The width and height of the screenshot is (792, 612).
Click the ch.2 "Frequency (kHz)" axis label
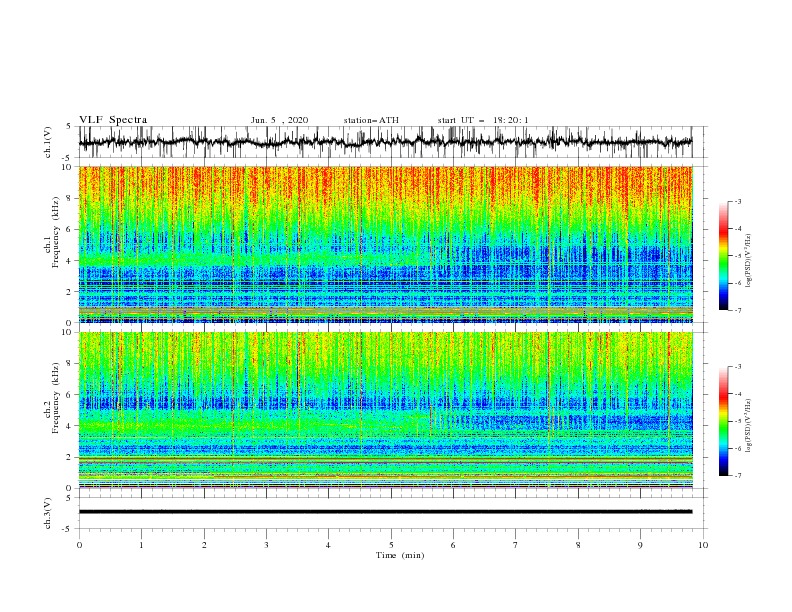click(55, 397)
